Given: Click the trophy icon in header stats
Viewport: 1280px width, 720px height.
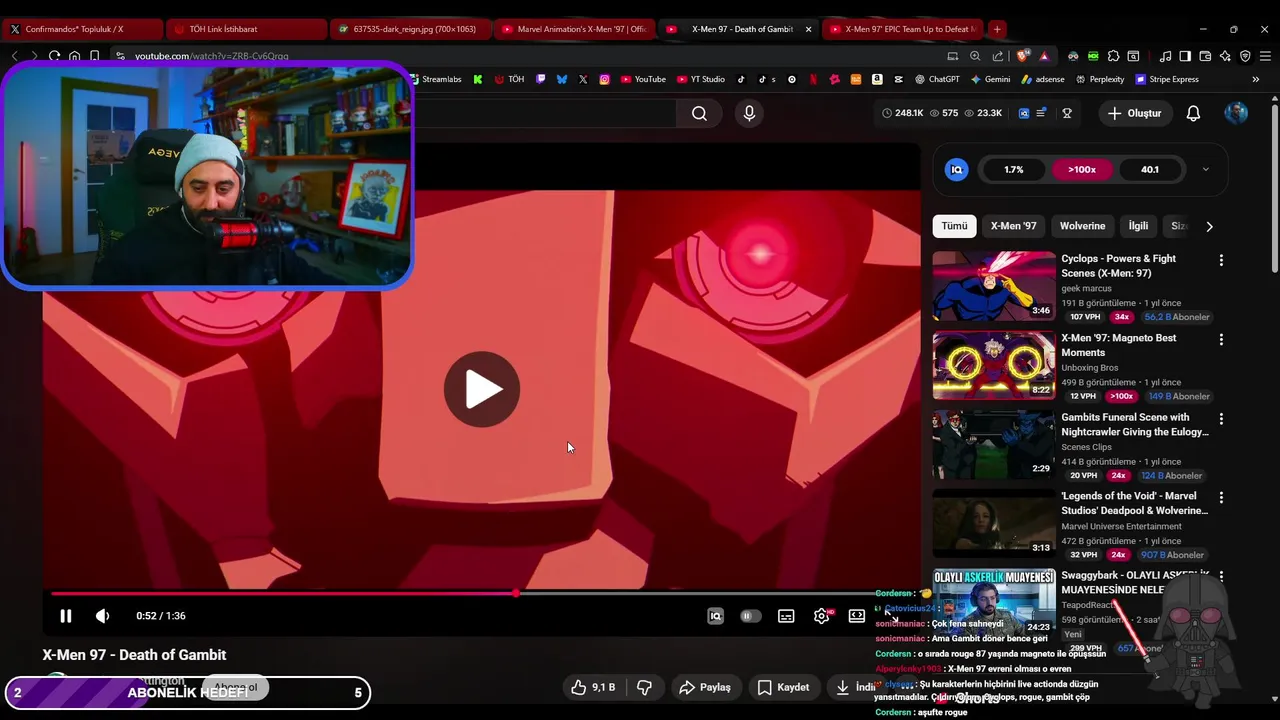Looking at the screenshot, I should coord(1067,113).
